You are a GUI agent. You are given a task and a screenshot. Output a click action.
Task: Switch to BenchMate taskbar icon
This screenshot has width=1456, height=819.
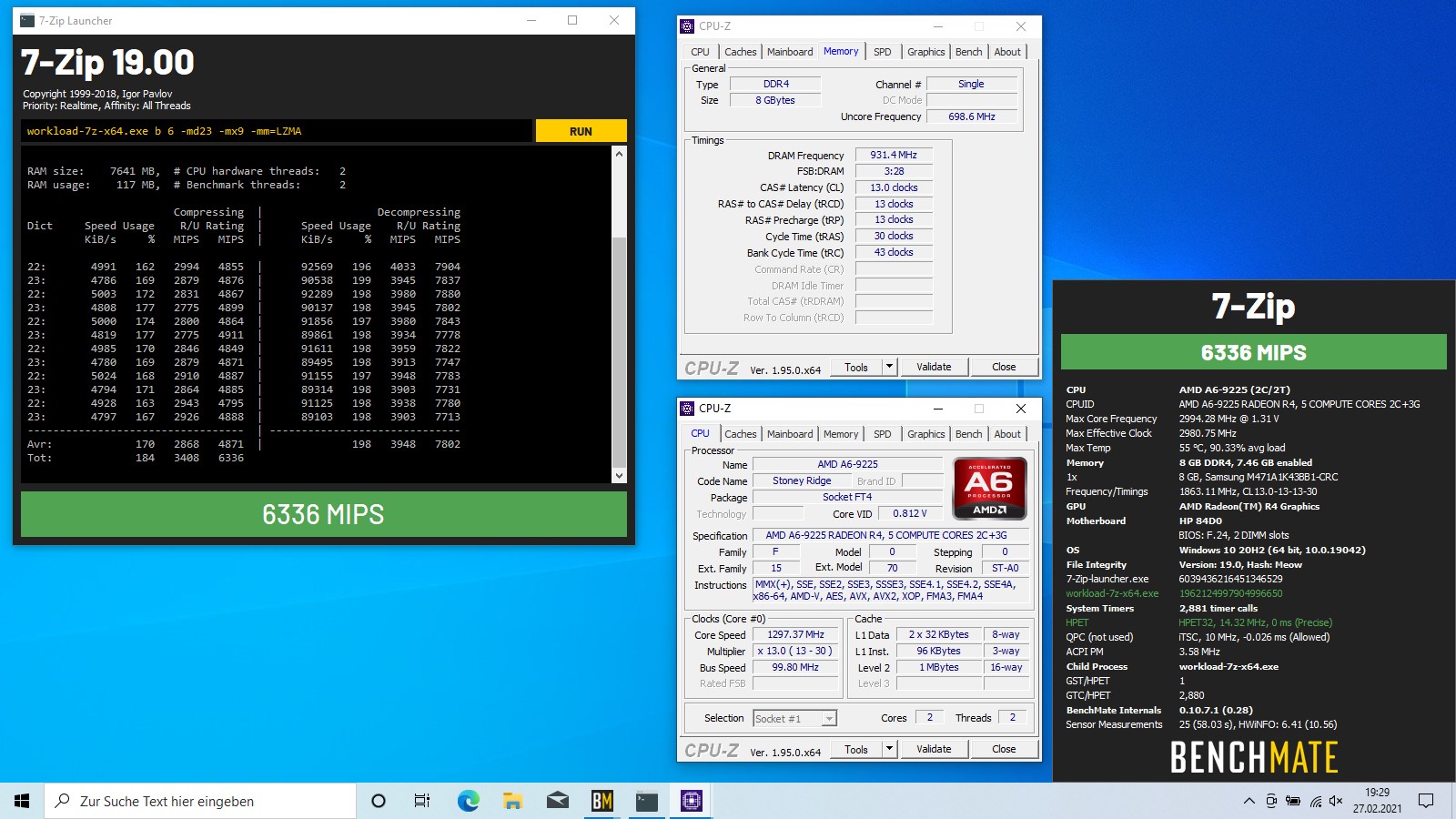click(x=602, y=801)
